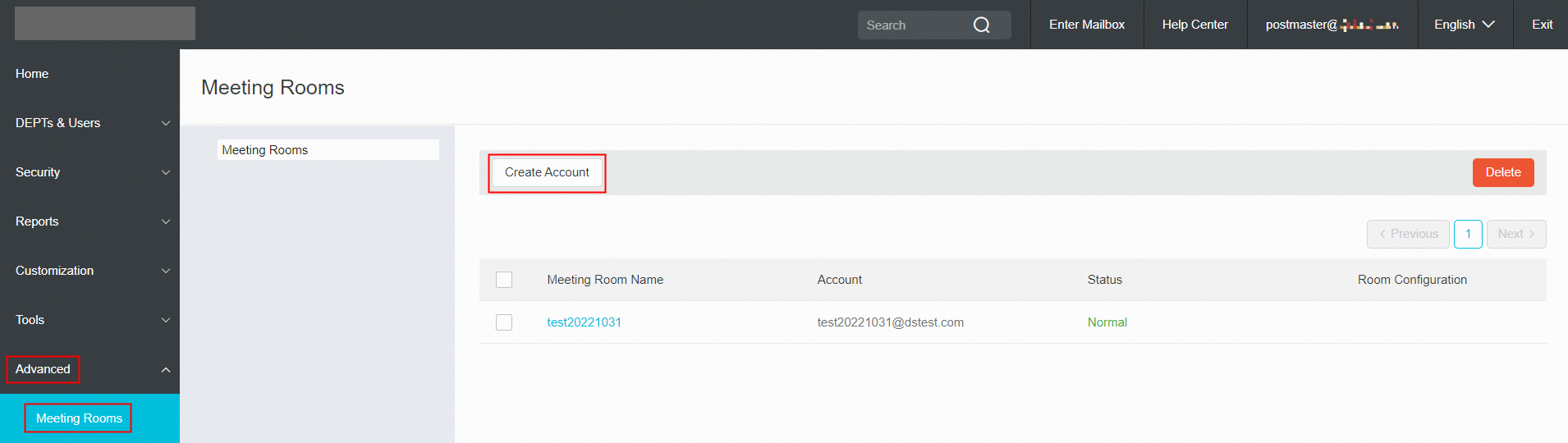Expand the Security menu chevron
The image size is (1568, 443).
pyautogui.click(x=166, y=172)
